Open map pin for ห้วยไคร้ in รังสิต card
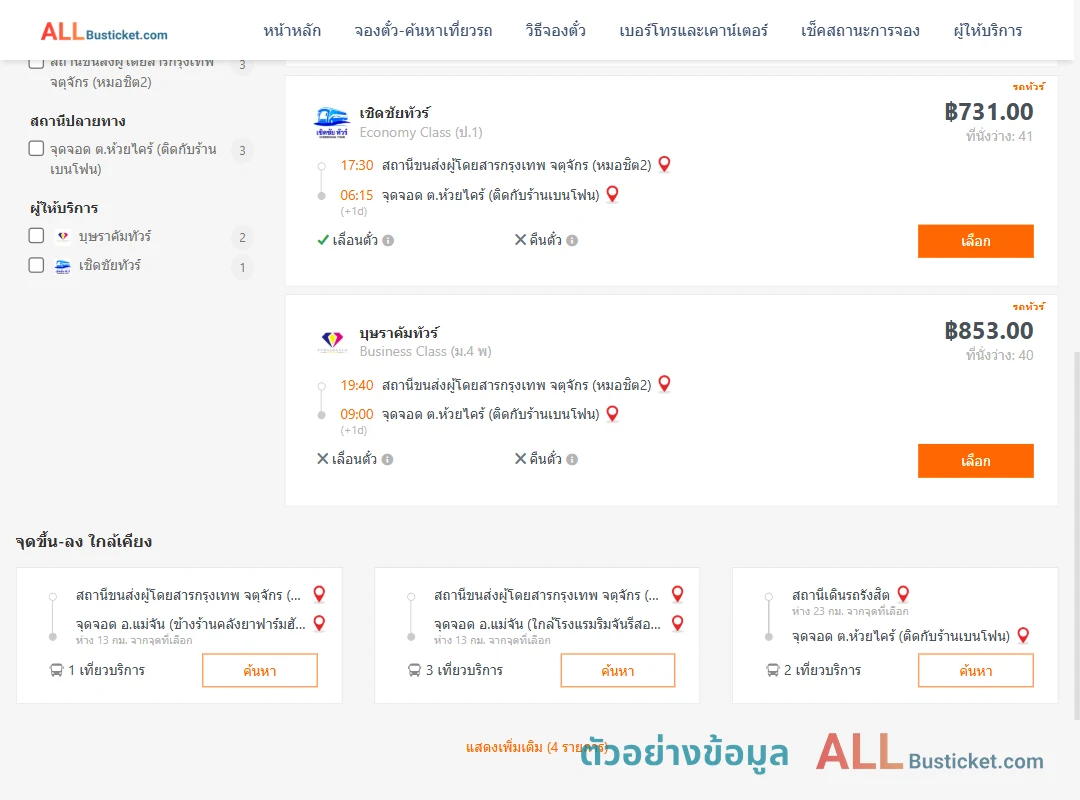 click(1023, 635)
